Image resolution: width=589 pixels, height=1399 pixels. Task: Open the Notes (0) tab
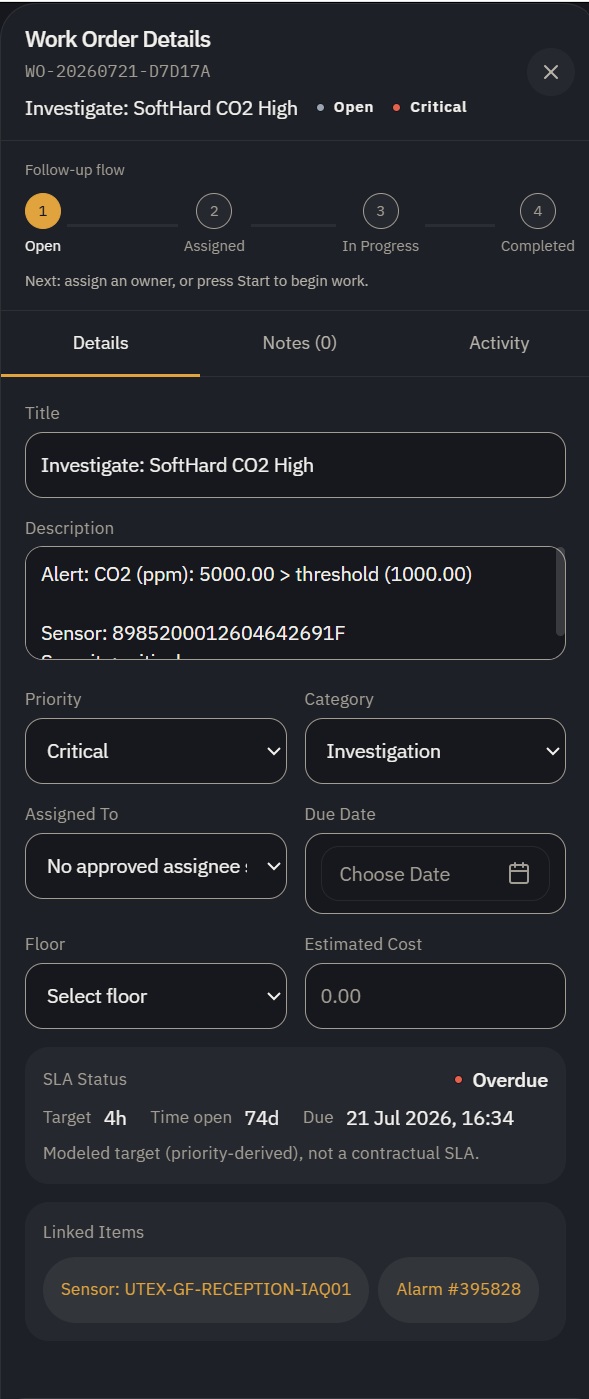(x=299, y=343)
